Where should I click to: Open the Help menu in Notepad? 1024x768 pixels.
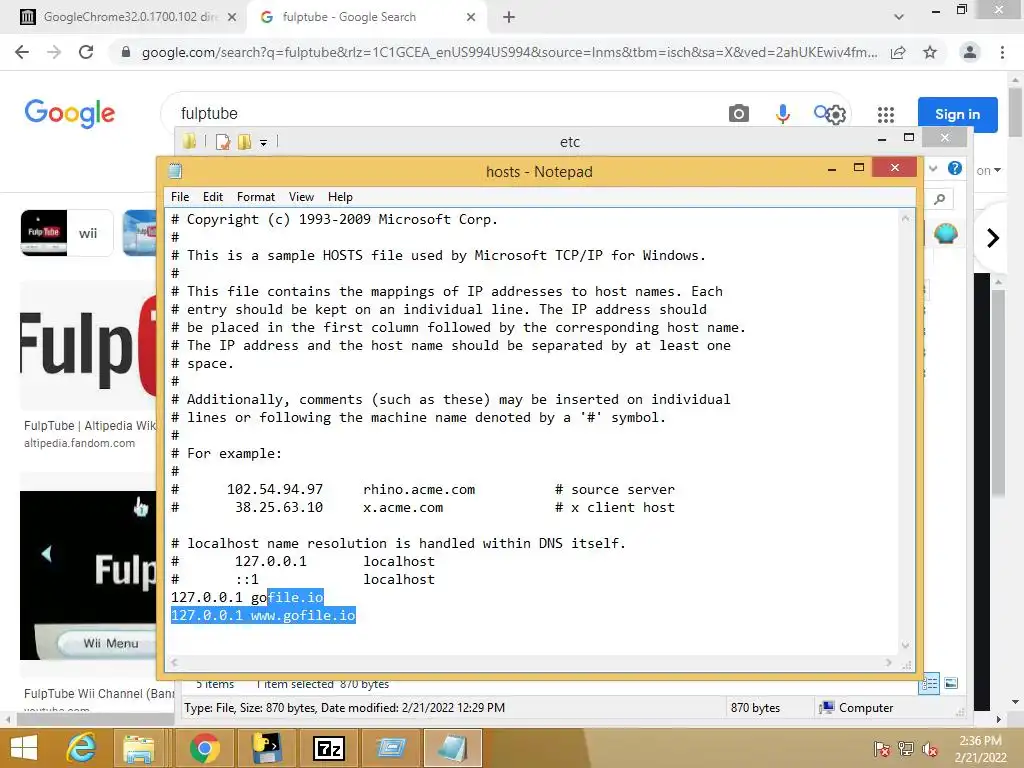340,197
